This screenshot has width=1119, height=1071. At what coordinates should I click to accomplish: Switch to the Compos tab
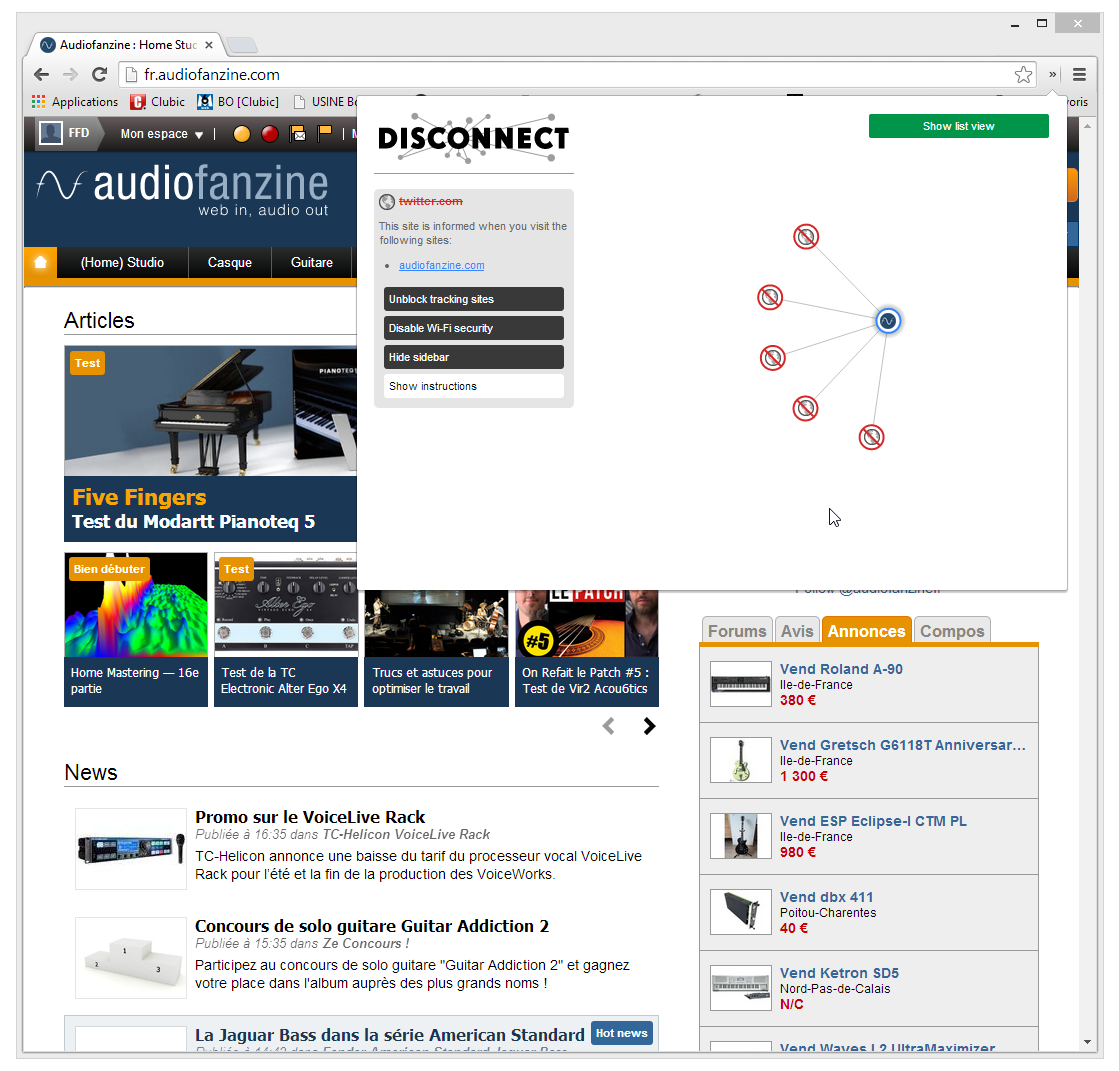coord(952,631)
